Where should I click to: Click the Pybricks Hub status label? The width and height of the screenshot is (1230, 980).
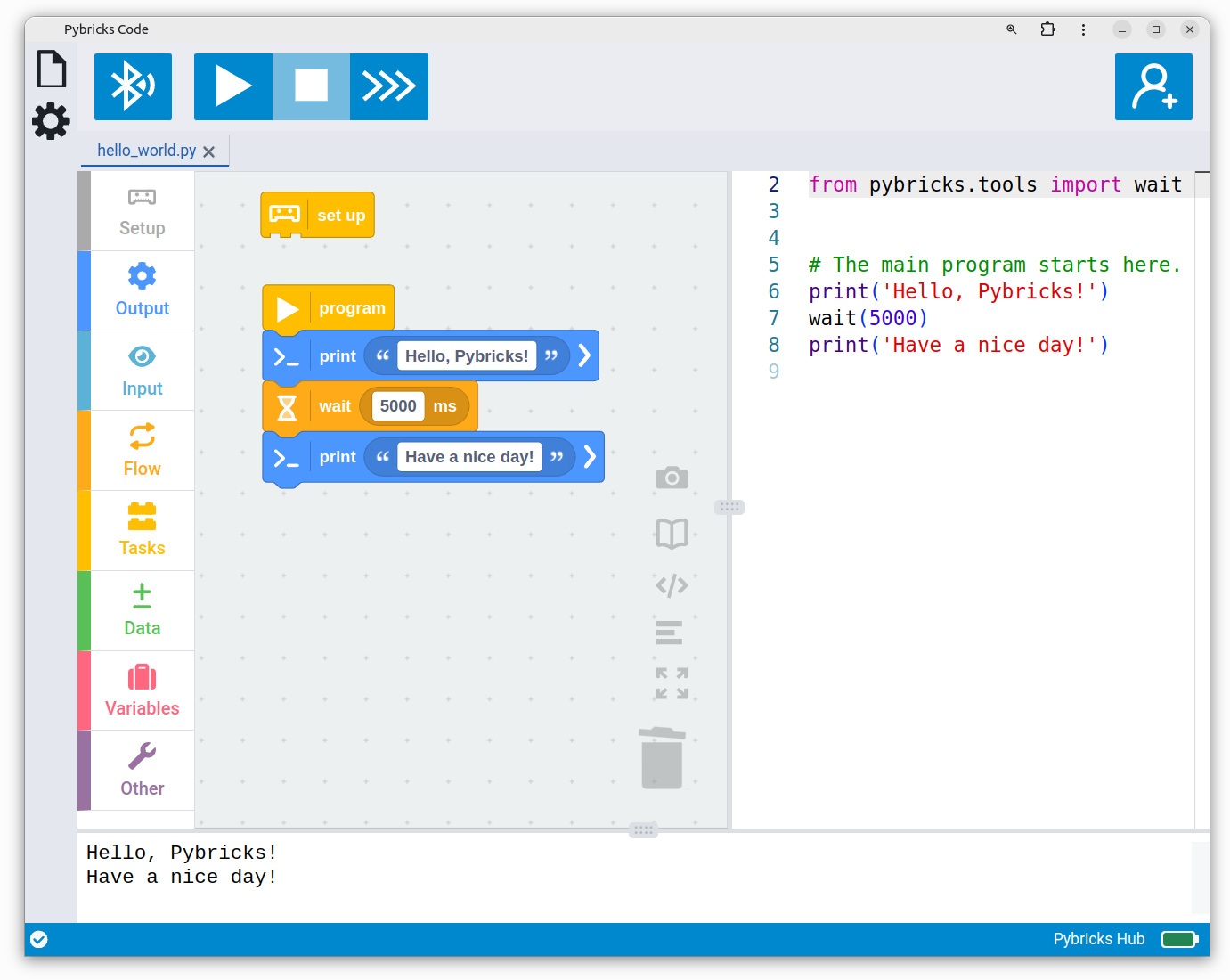1099,939
